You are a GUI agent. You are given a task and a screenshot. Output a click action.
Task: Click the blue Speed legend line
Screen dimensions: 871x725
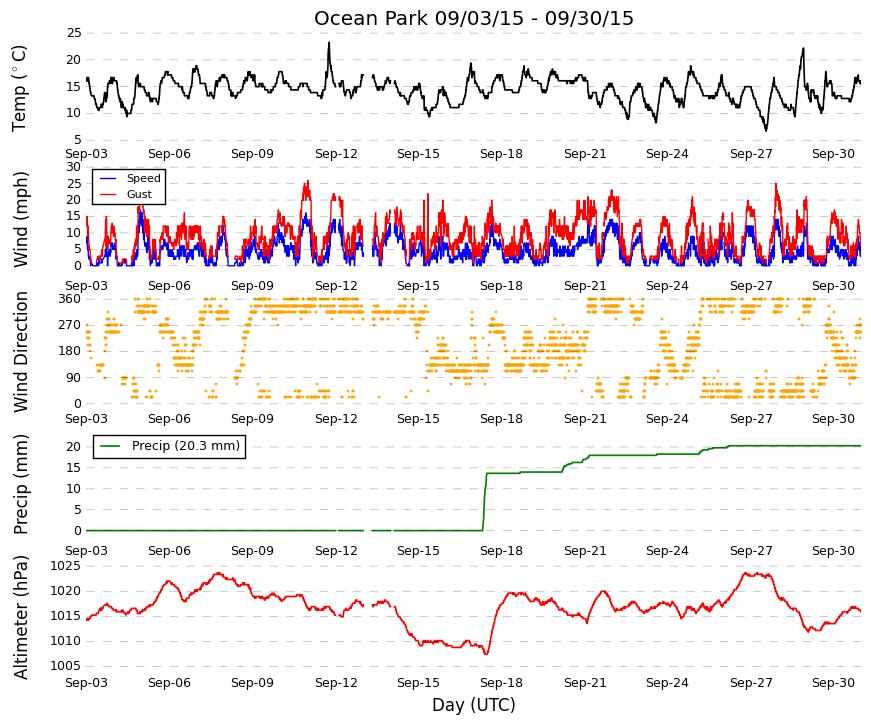pyautogui.click(x=108, y=178)
